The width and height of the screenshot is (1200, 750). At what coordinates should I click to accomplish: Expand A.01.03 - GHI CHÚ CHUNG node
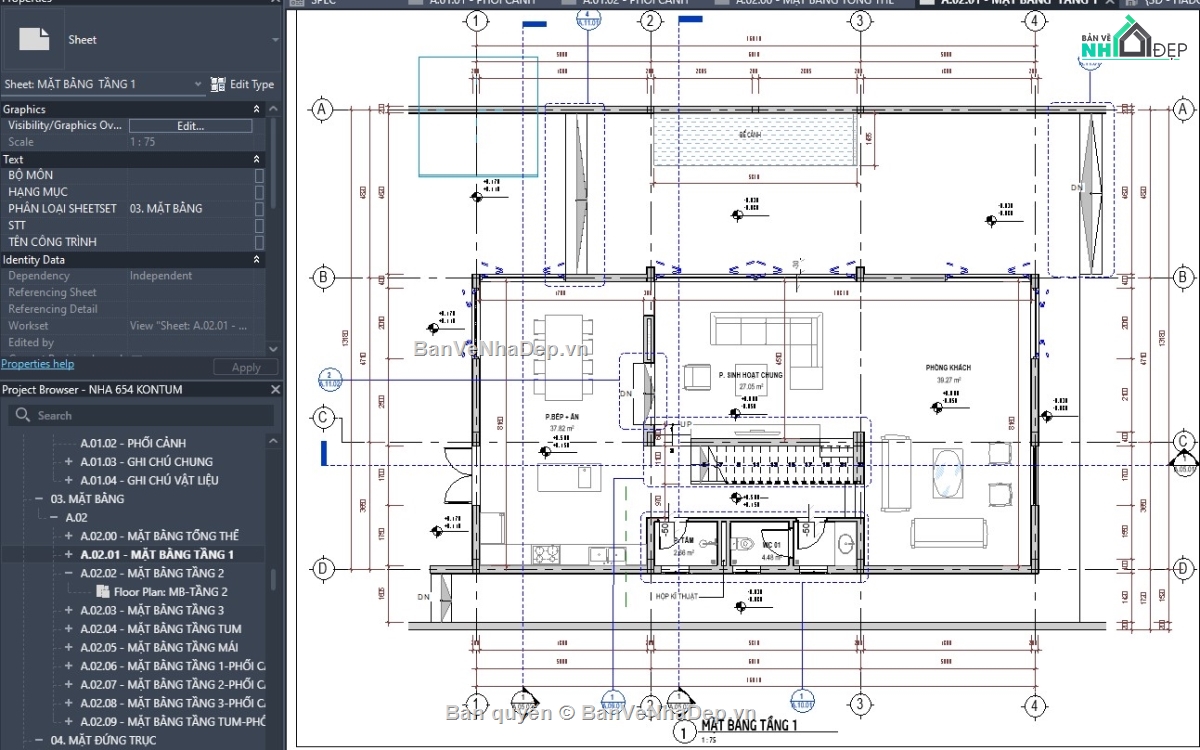pos(69,462)
